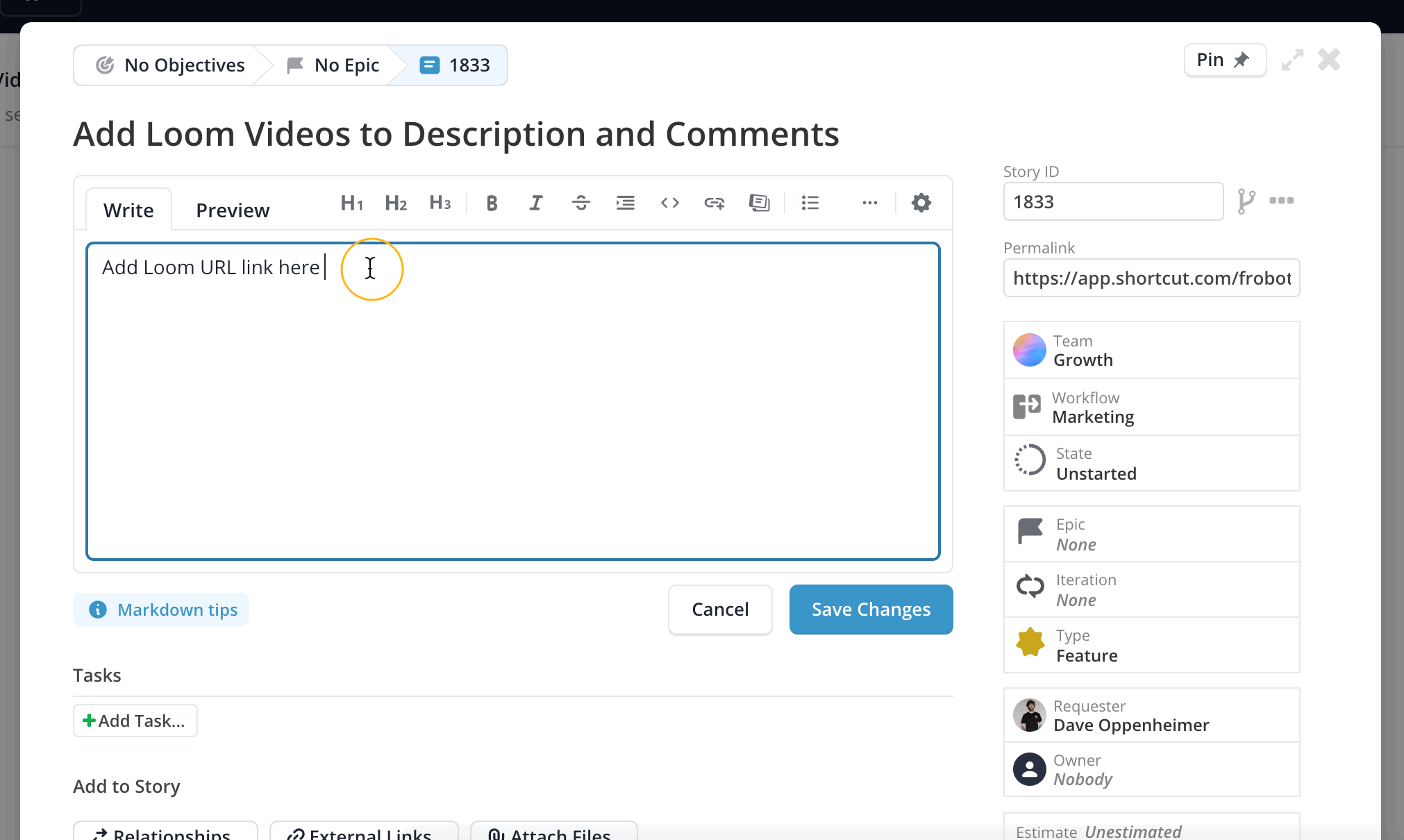Viewport: 1404px width, 840px height.
Task: Click the Epic flag icon
Action: 1030,531
